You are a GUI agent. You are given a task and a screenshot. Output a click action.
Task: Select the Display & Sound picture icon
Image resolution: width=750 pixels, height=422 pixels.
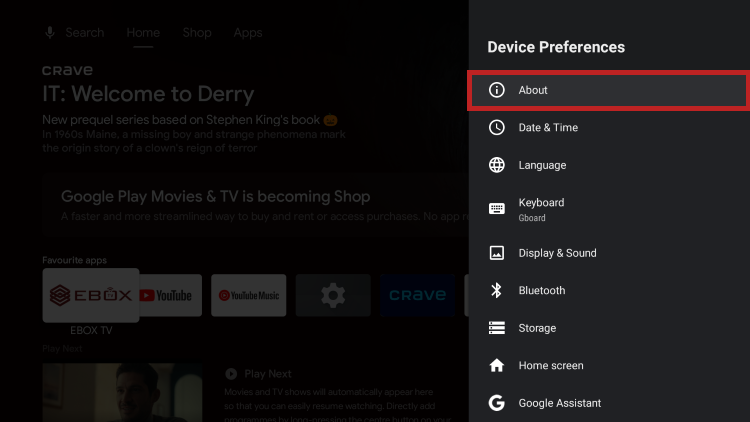(x=496, y=253)
